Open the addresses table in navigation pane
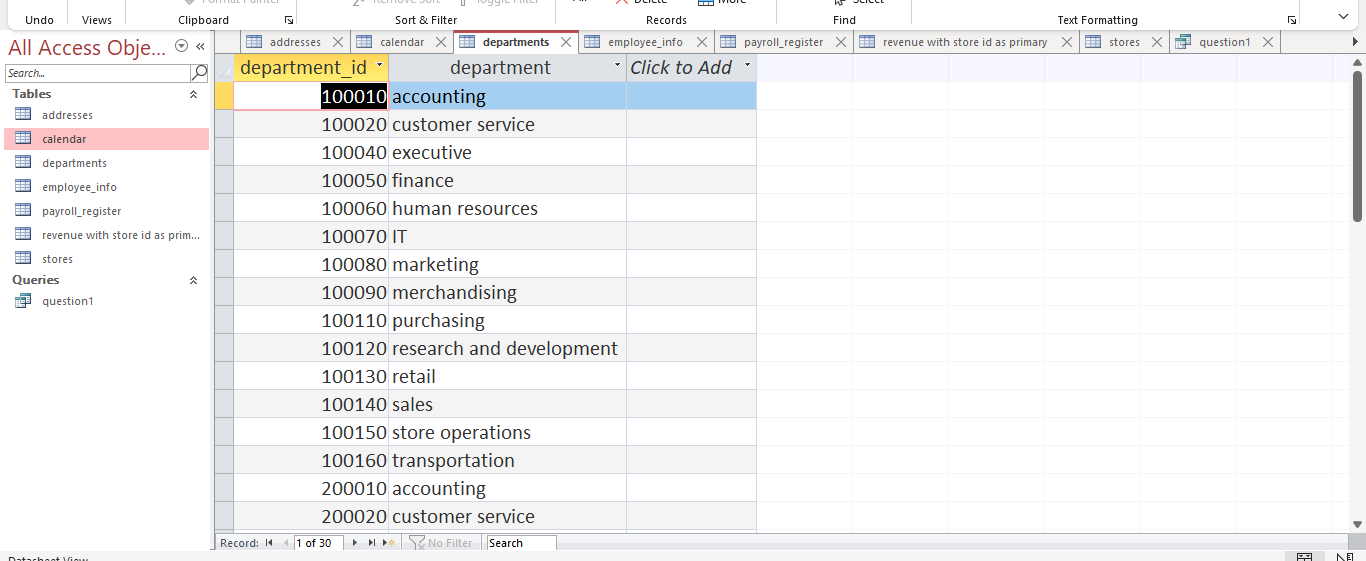 tap(67, 115)
